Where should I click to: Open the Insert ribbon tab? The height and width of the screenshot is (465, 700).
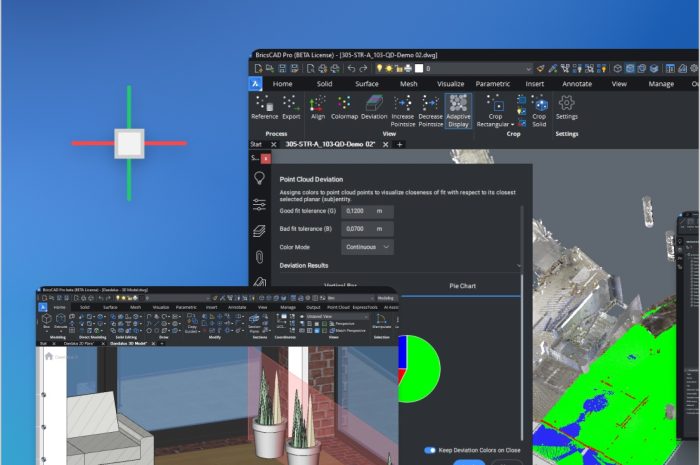(x=534, y=84)
